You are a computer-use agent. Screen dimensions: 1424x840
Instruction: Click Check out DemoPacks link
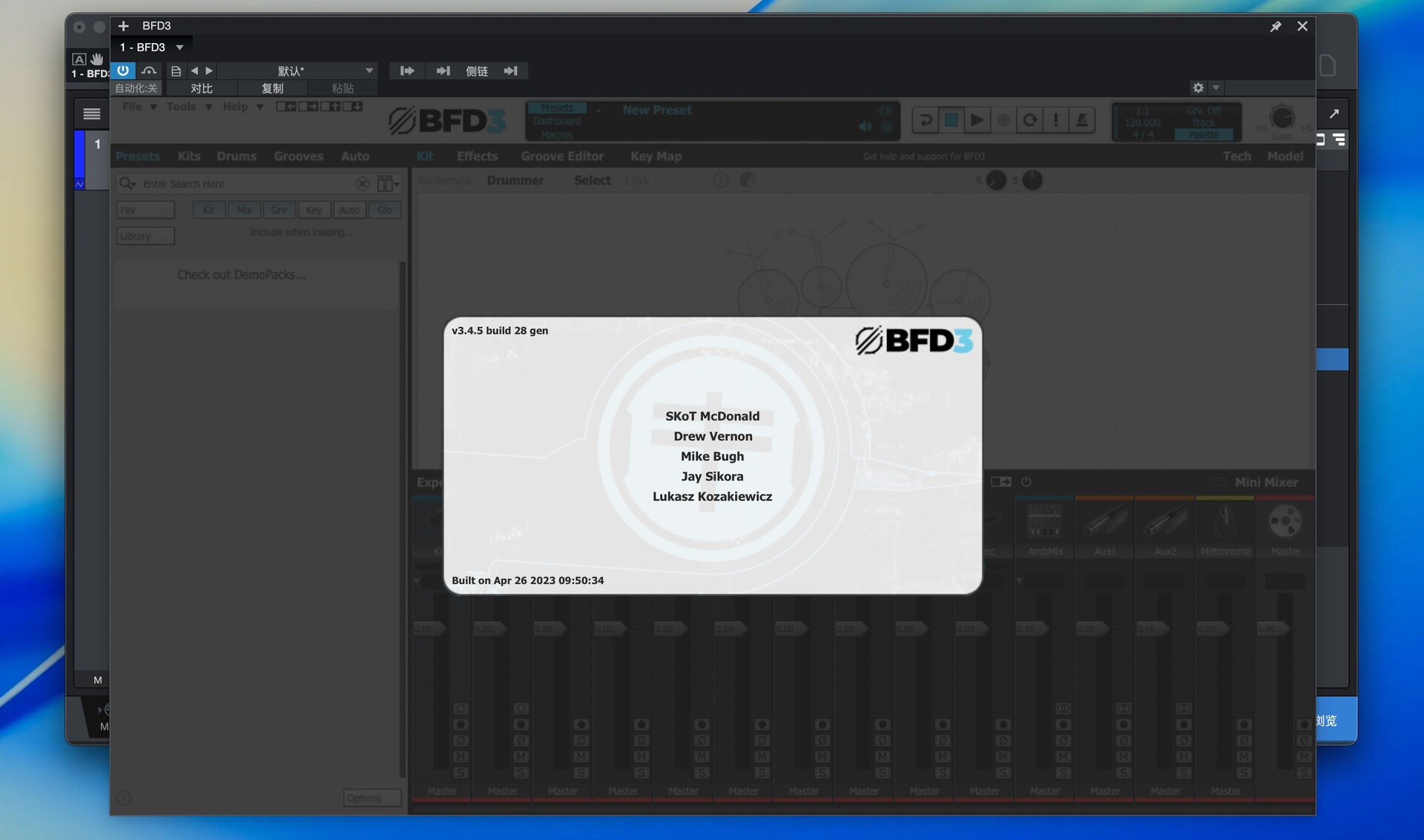[x=241, y=275]
